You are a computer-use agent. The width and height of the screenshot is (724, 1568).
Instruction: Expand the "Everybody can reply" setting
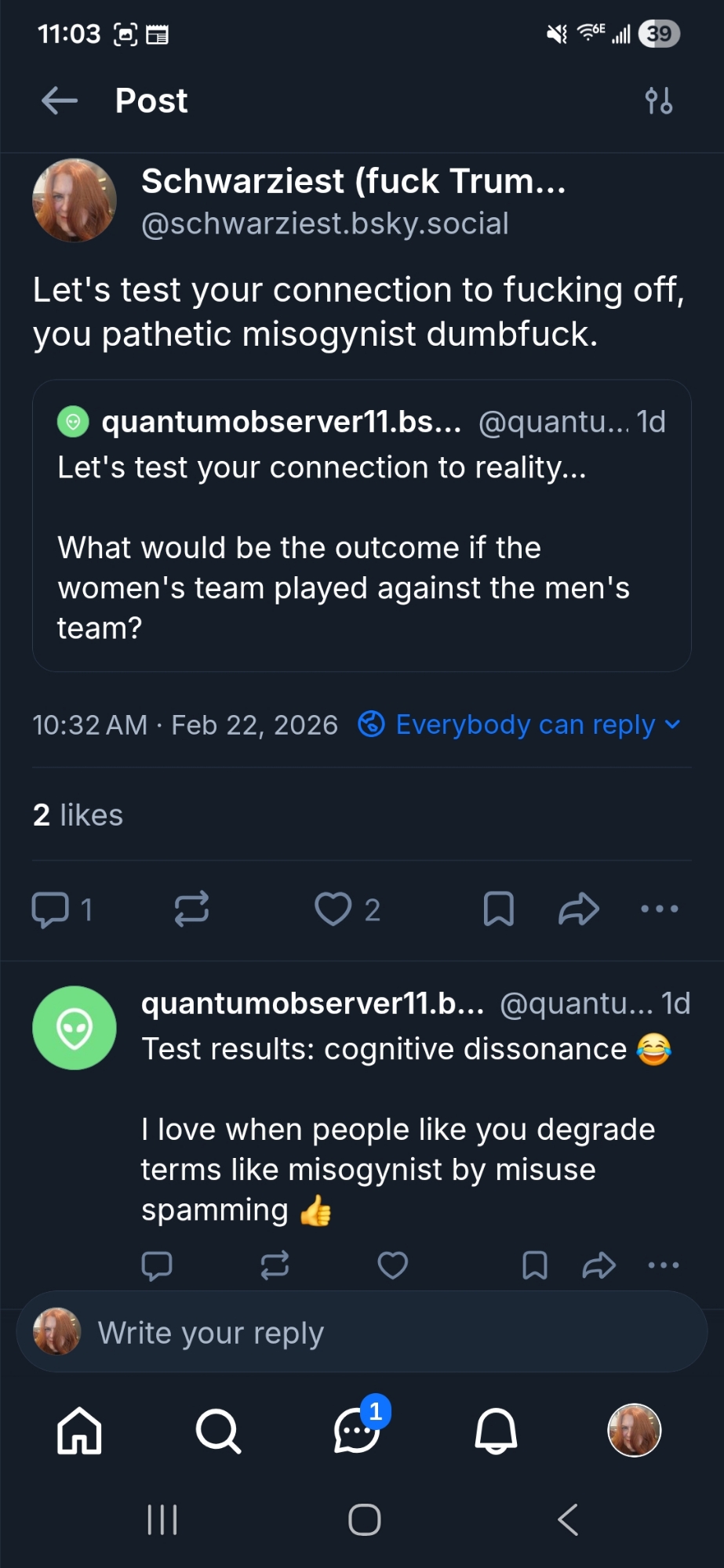pyautogui.click(x=519, y=725)
